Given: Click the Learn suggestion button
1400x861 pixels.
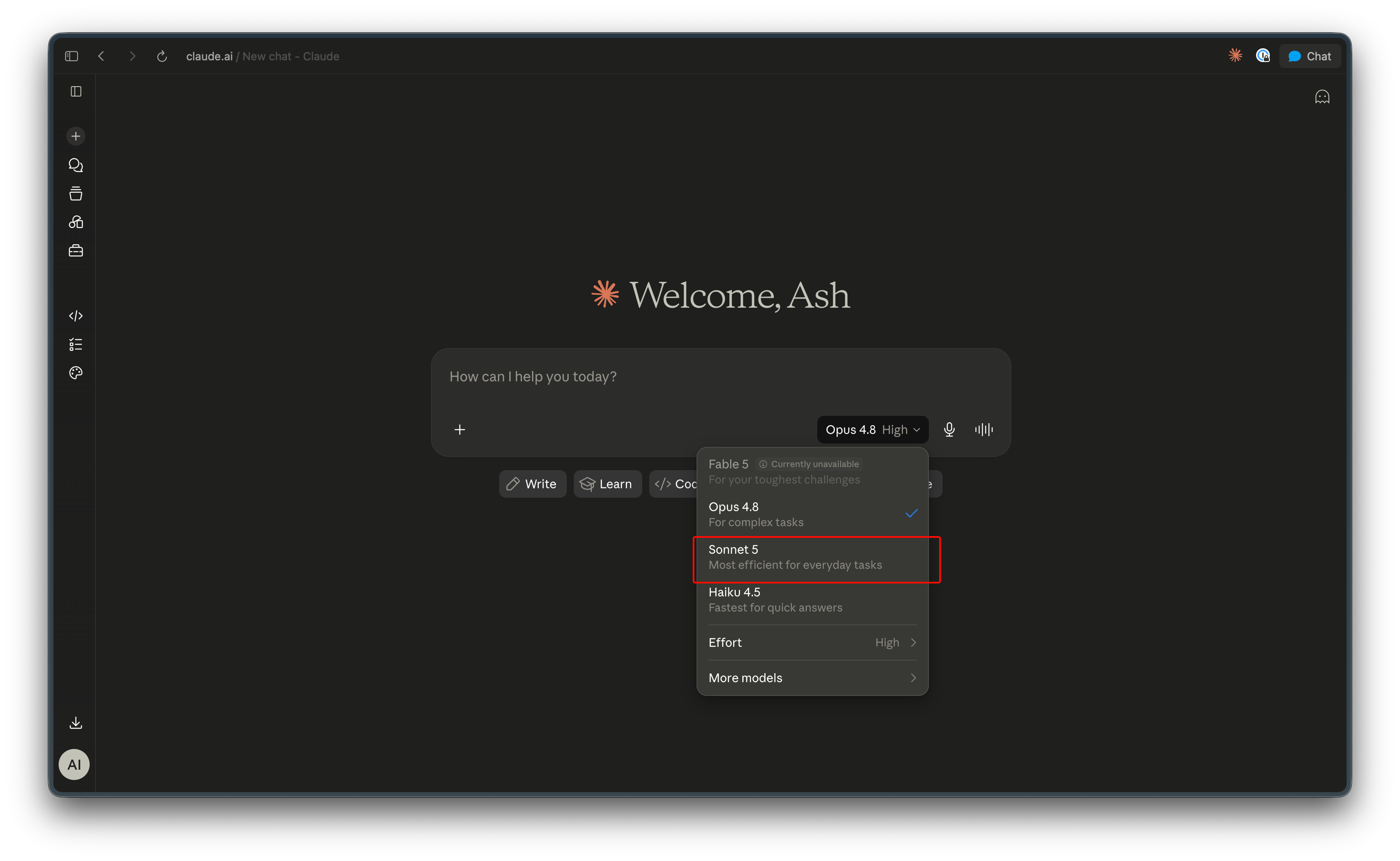Looking at the screenshot, I should pos(607,484).
